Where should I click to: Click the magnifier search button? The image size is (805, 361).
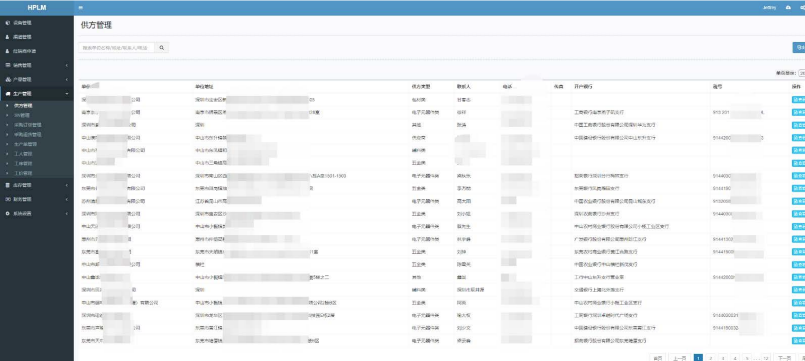tap(161, 48)
